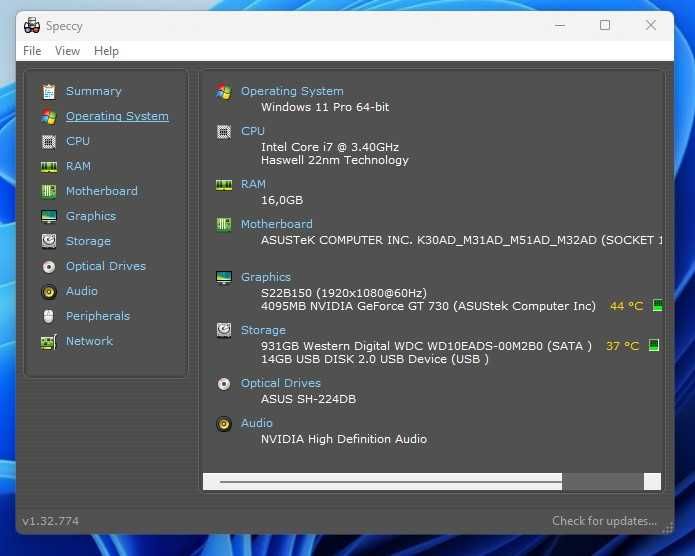Click the Optical Drives disc icon in summary pane
695x556 pixels.
pyautogui.click(x=224, y=384)
